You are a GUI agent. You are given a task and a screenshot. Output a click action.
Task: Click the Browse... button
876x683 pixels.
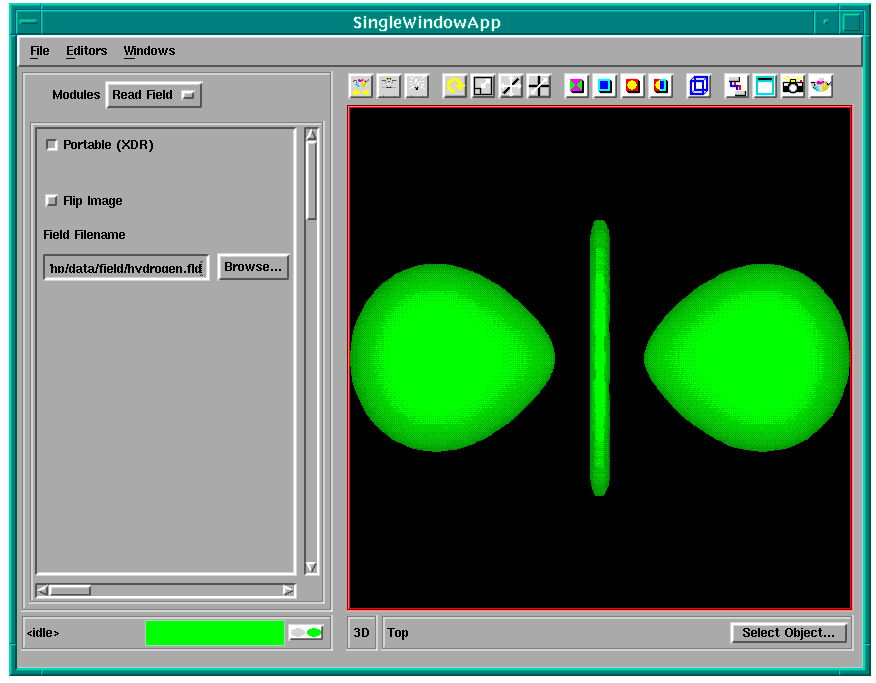(253, 267)
